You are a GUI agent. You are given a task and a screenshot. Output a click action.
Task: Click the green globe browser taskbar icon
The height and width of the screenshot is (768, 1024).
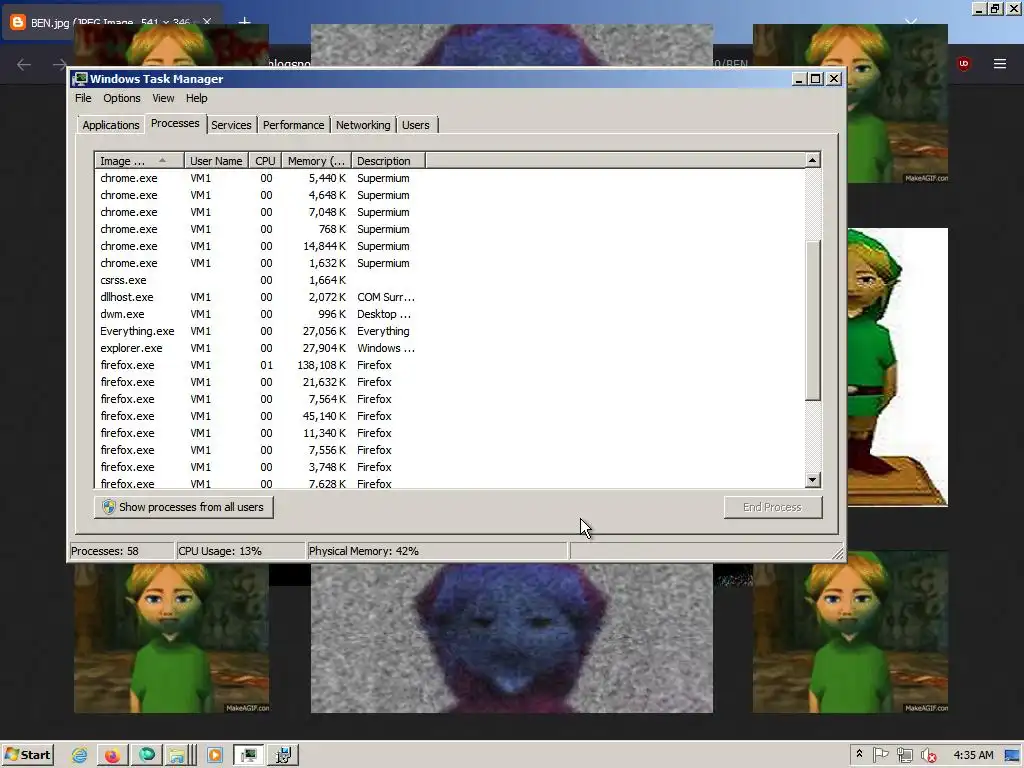click(x=147, y=756)
